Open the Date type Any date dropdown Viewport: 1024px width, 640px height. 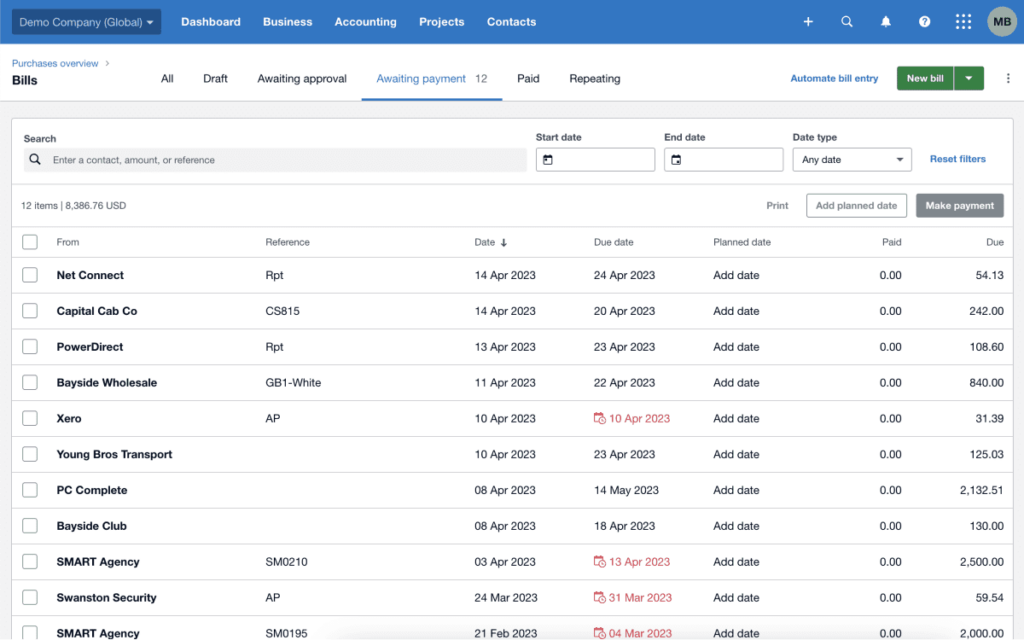851,159
